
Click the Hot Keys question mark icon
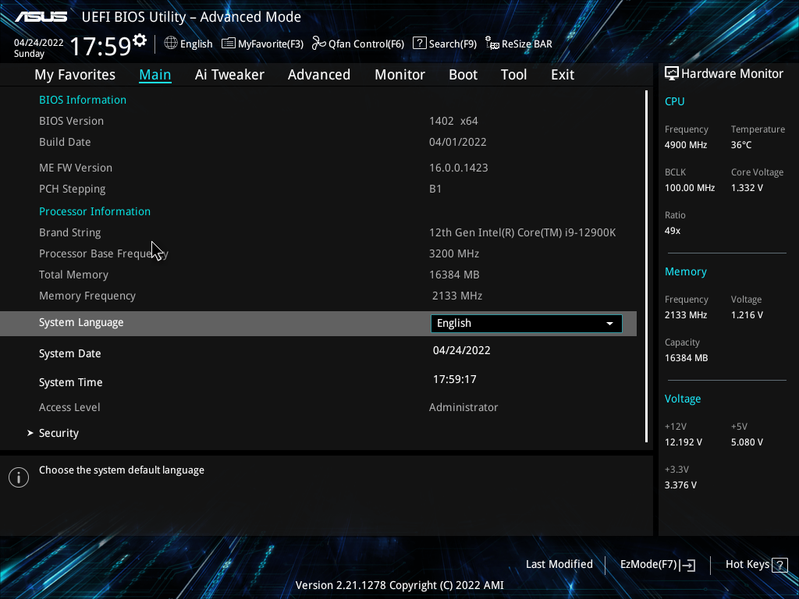(780, 565)
